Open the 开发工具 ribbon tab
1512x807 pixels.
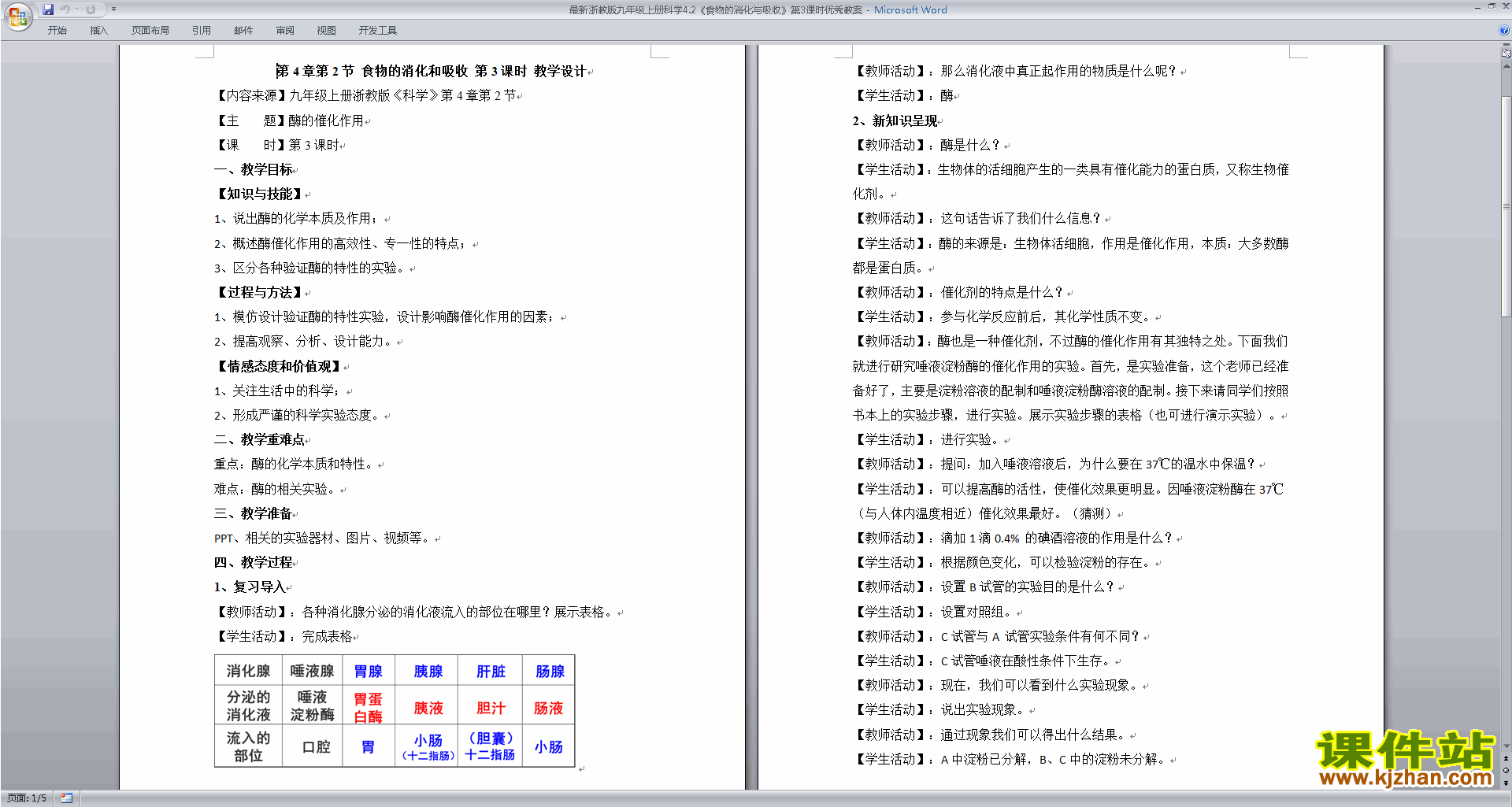coord(378,30)
